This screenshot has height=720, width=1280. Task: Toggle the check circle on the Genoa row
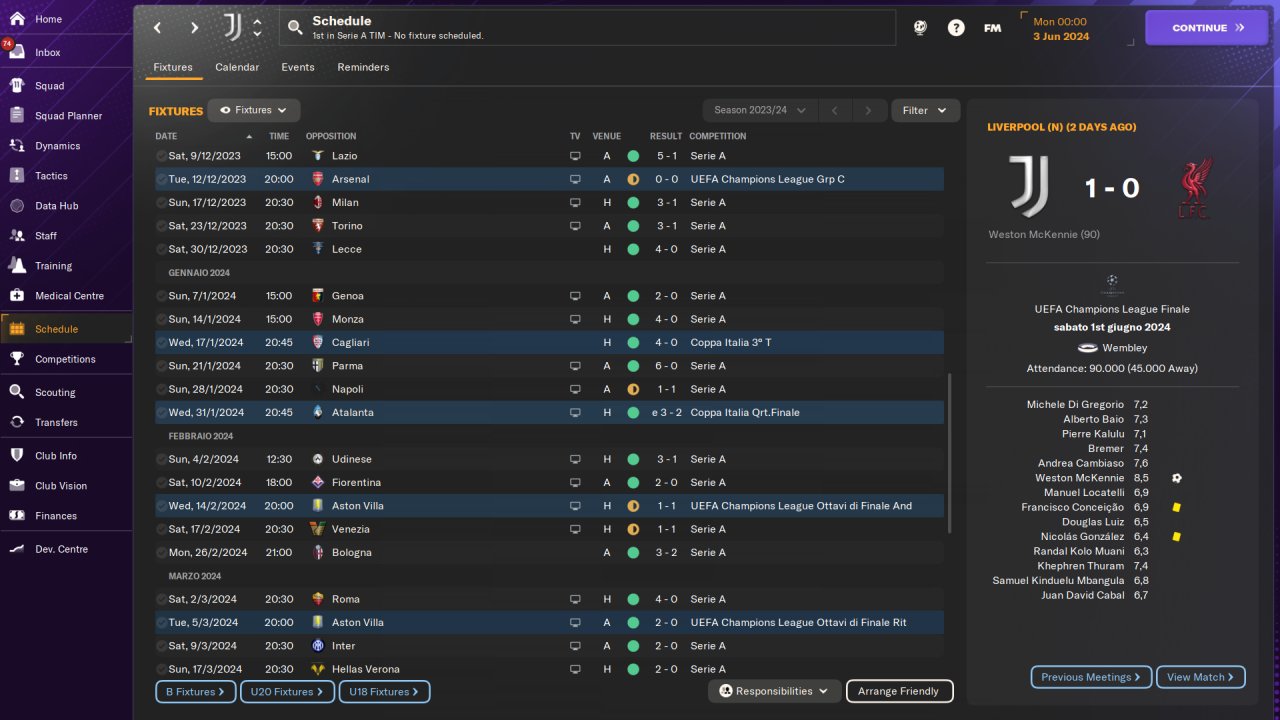coord(162,296)
